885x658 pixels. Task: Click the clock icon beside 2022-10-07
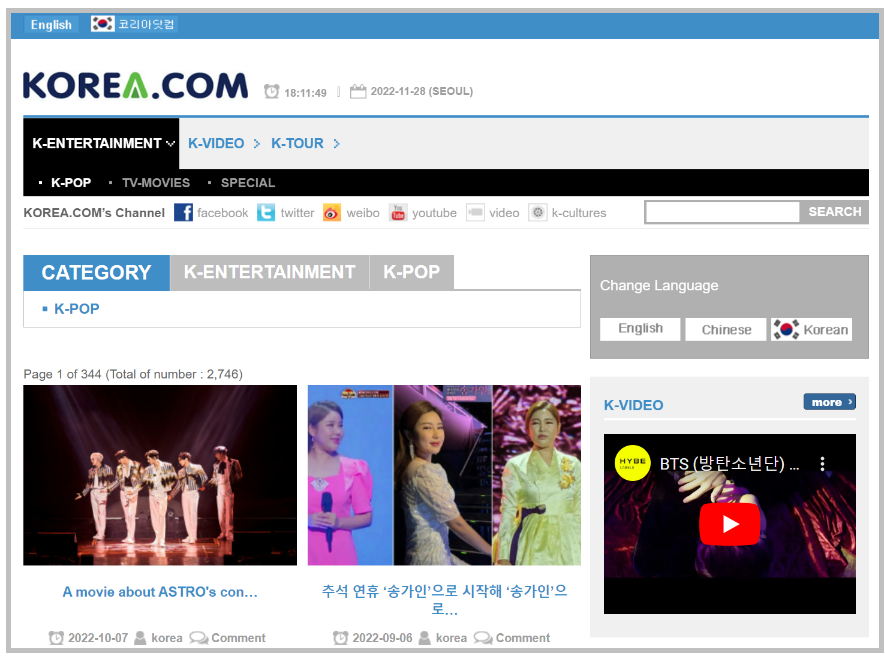(x=56, y=638)
